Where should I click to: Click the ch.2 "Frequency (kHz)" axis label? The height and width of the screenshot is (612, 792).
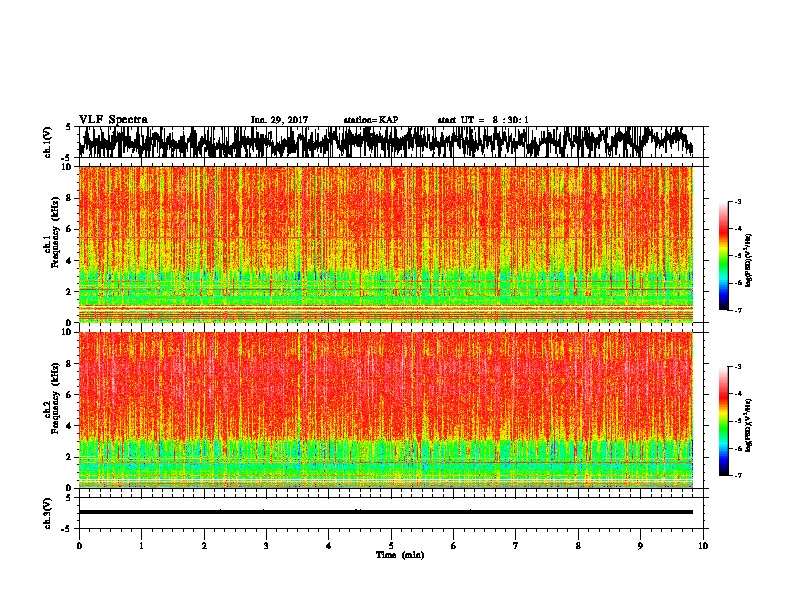(x=55, y=398)
